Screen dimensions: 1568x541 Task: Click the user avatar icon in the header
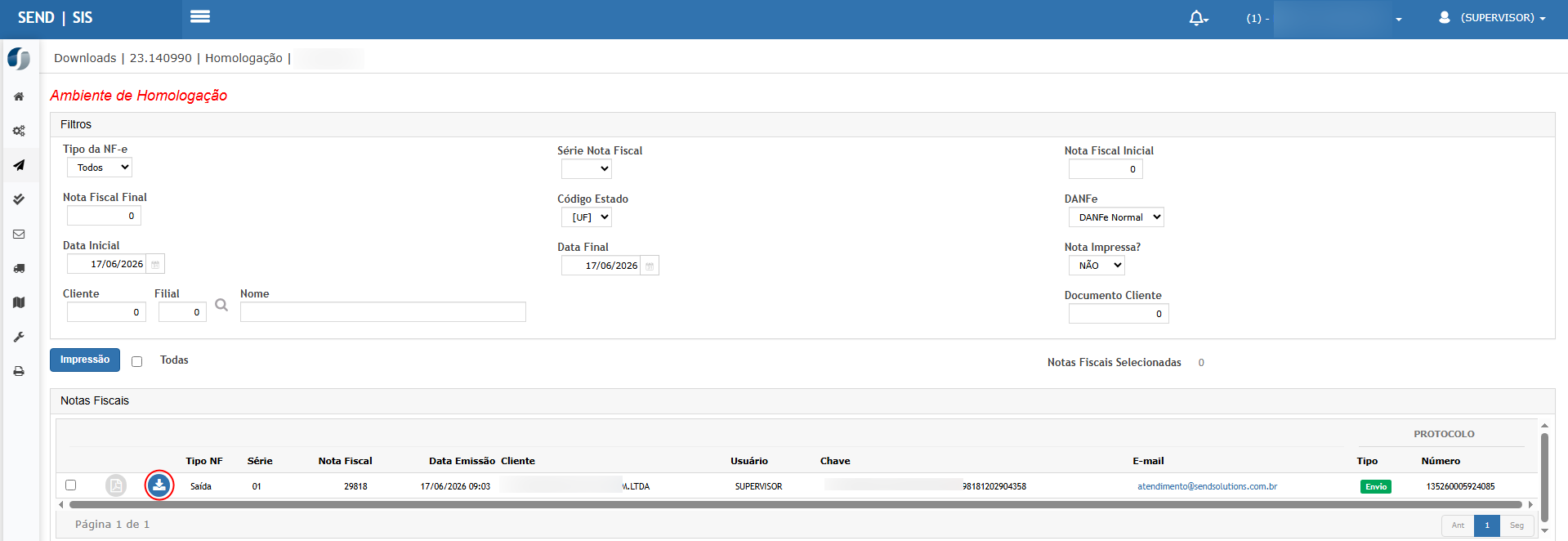pos(1445,17)
